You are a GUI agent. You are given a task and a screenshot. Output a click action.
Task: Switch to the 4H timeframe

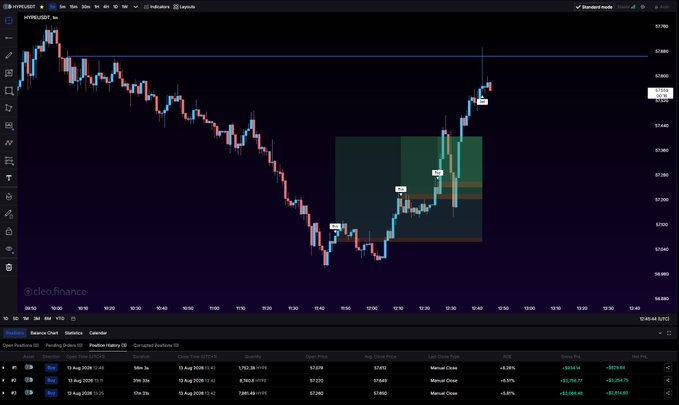106,7
